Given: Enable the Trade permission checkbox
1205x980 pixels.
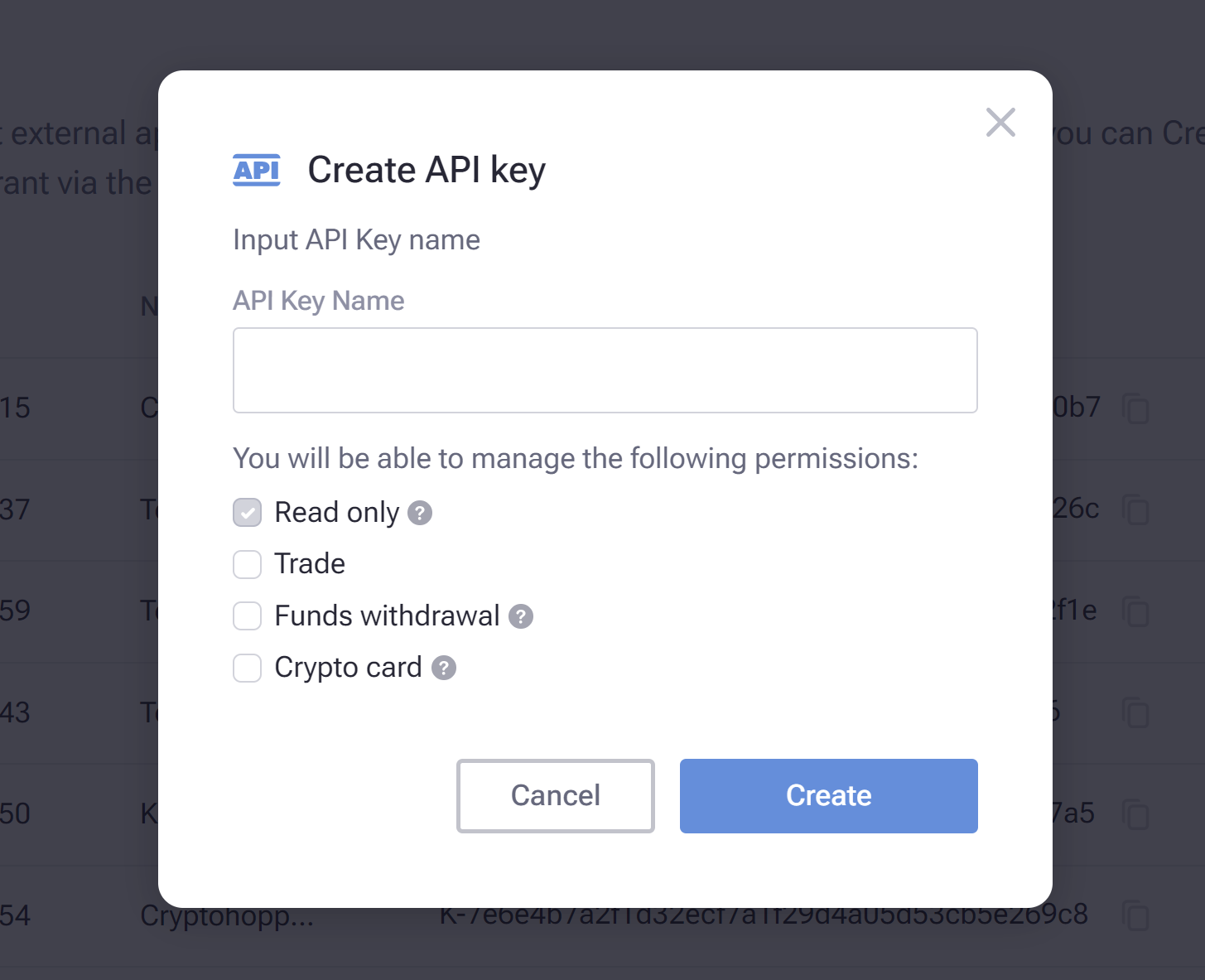Looking at the screenshot, I should (248, 564).
